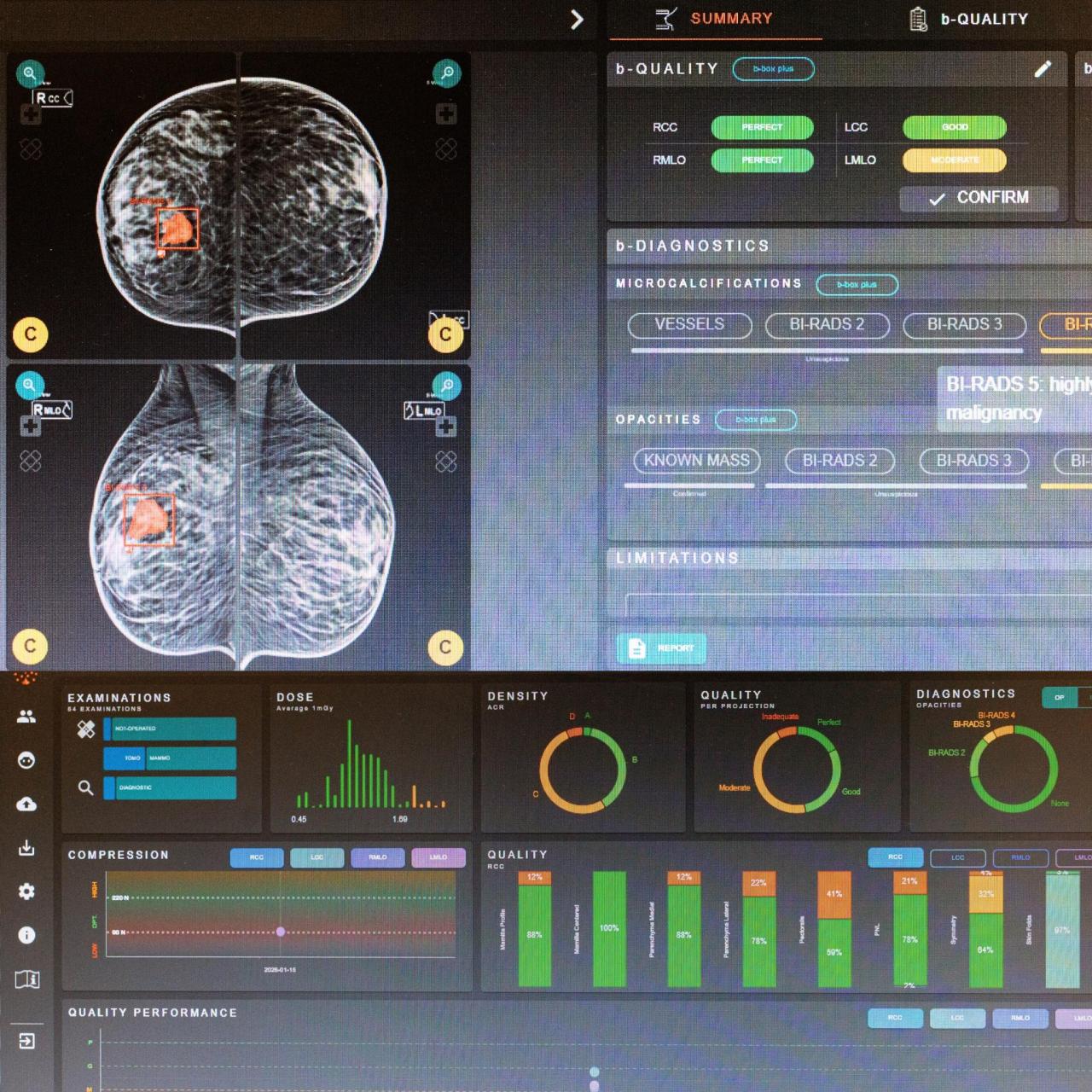Click the zoom magnifier on the RCC view
Image resolution: width=1092 pixels, height=1092 pixels.
point(30,73)
